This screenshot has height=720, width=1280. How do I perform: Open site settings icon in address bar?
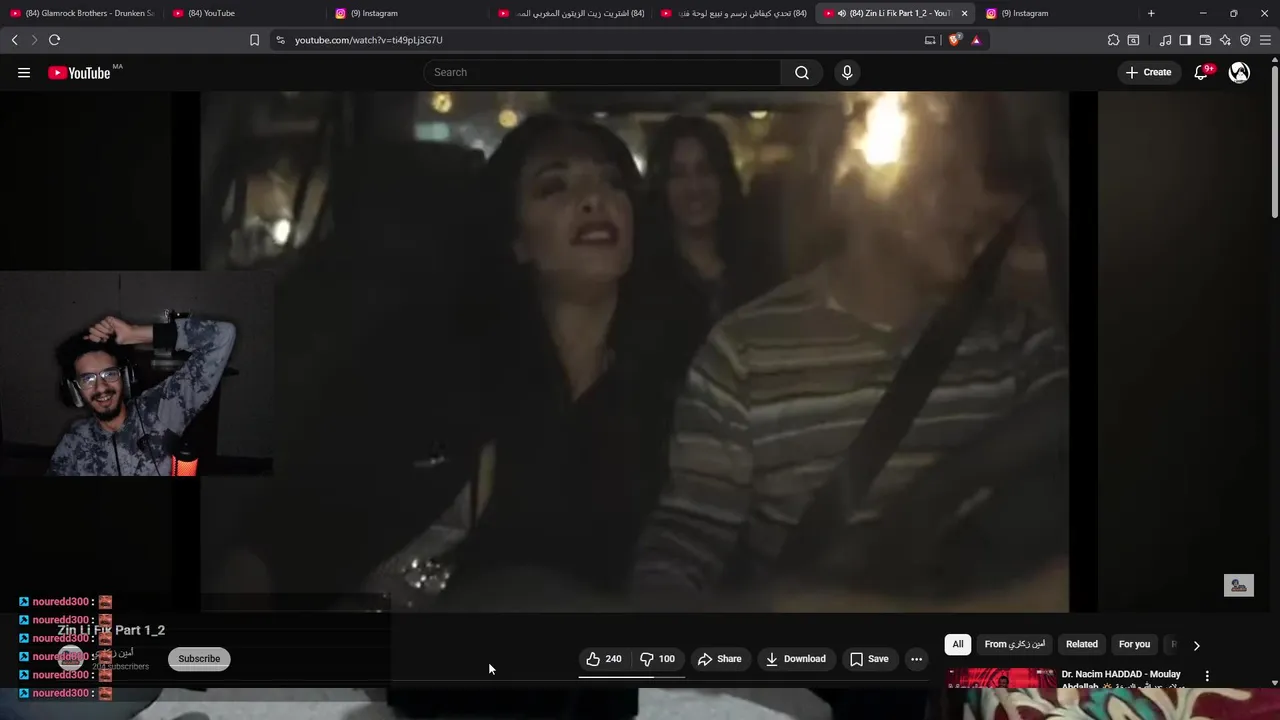pos(280,40)
